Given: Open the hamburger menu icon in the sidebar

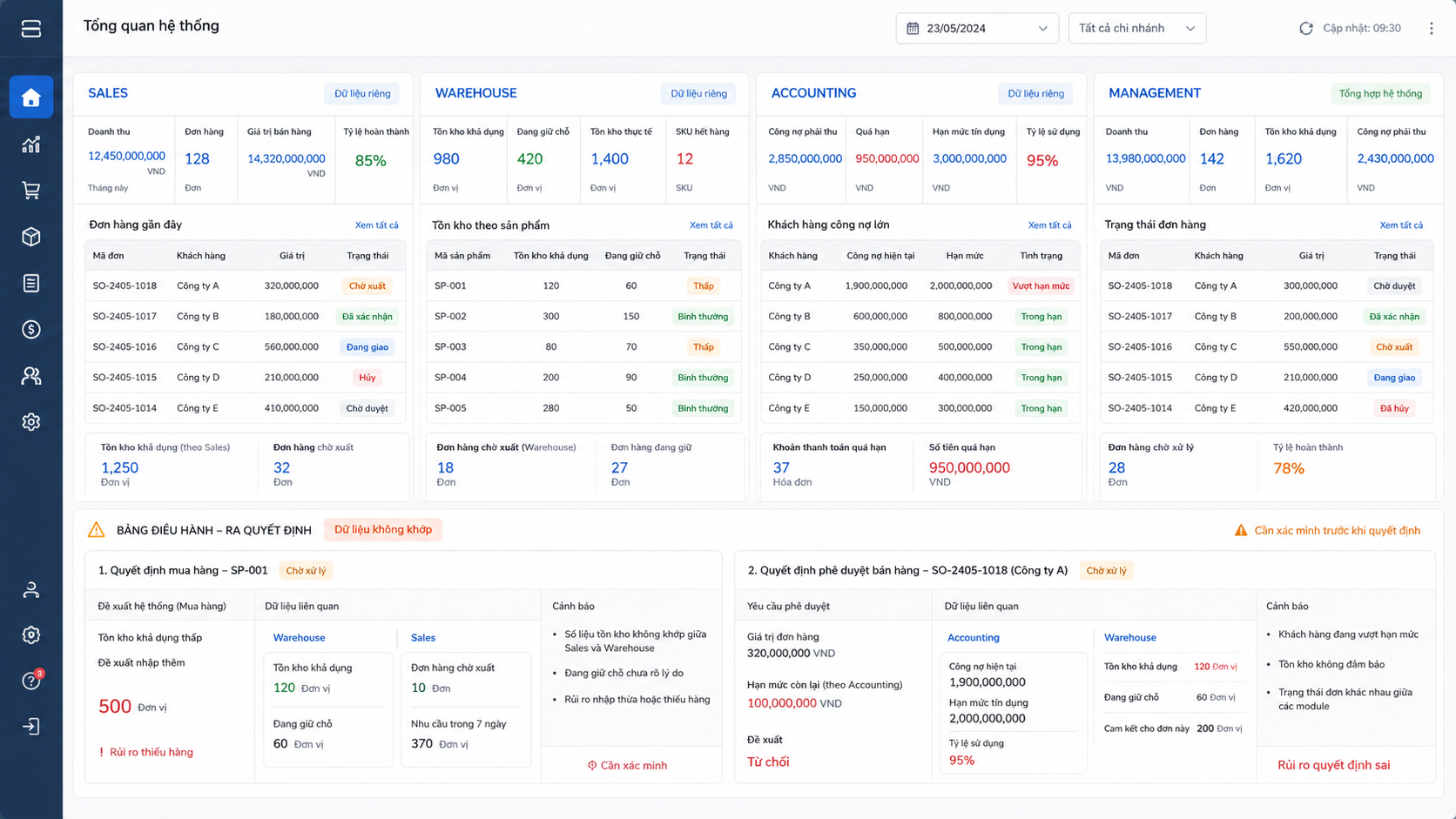Looking at the screenshot, I should tap(31, 29).
